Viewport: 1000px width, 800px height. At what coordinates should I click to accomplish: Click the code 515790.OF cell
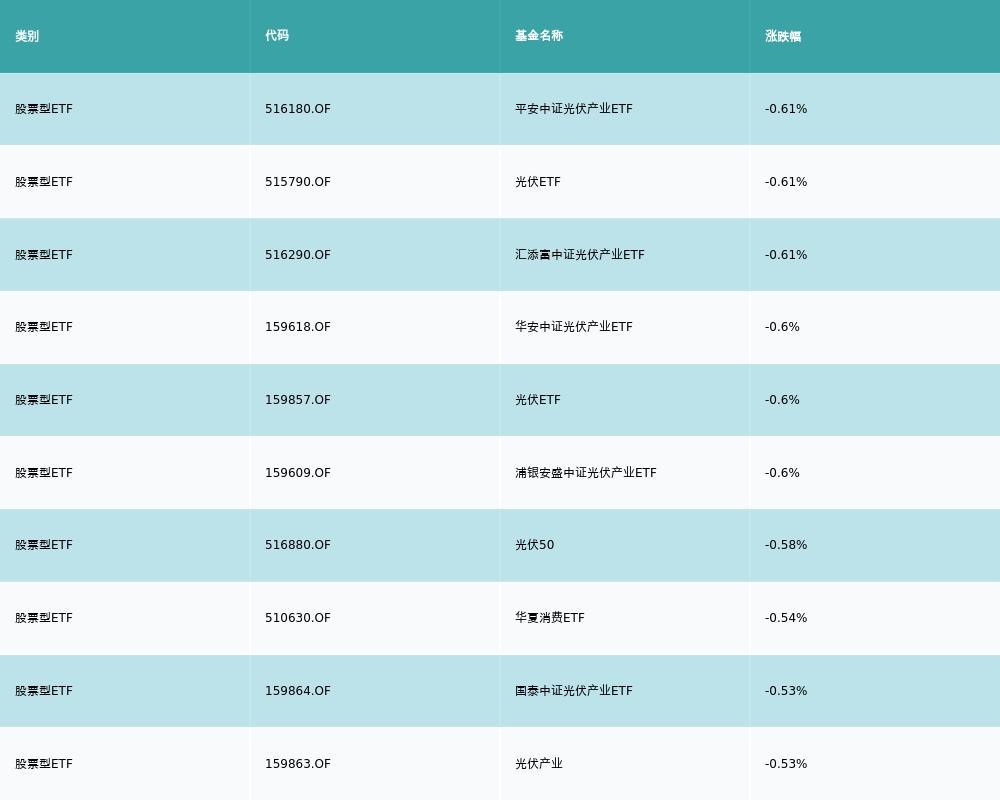[298, 182]
